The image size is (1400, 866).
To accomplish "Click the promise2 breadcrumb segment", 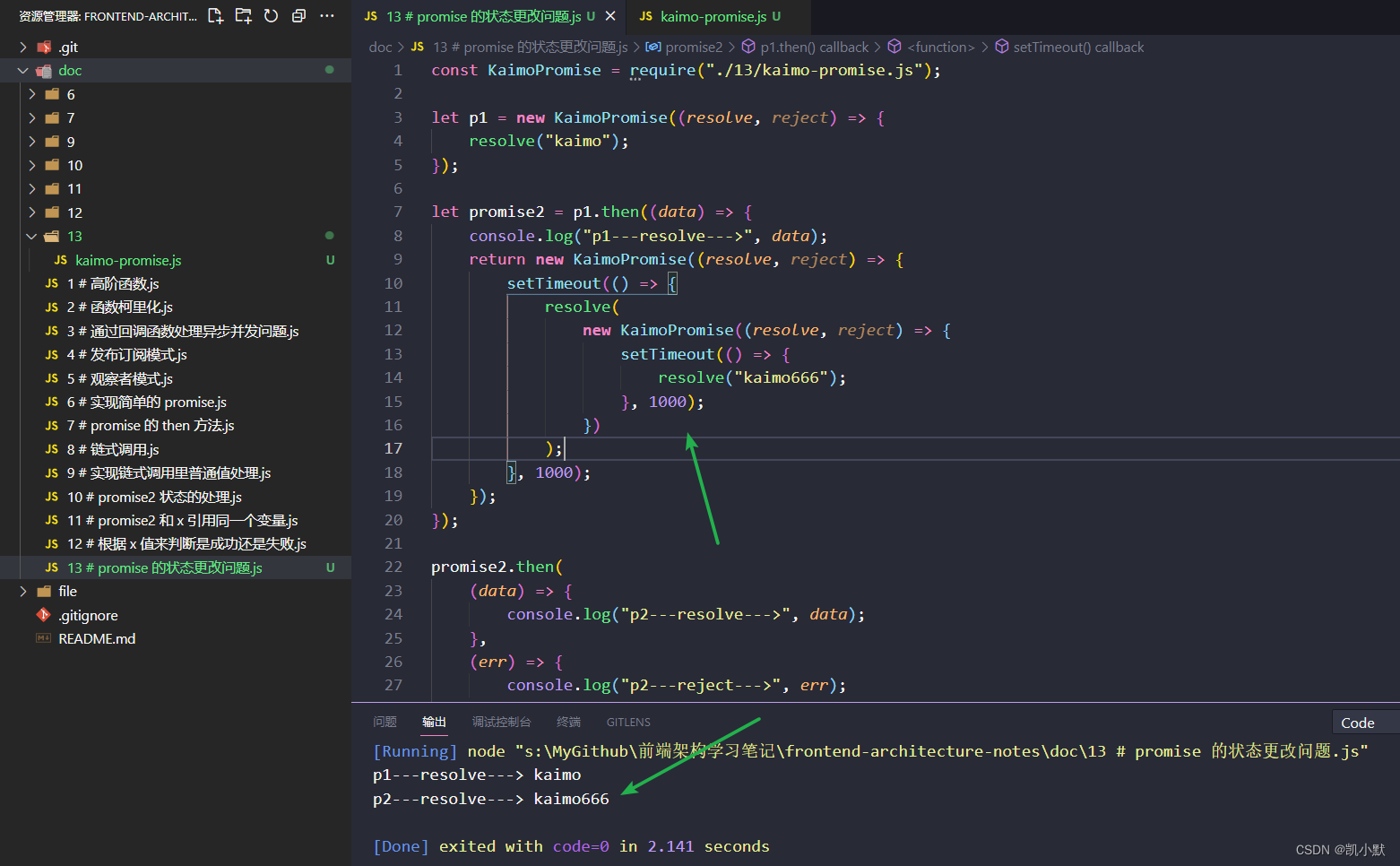I will 693,47.
